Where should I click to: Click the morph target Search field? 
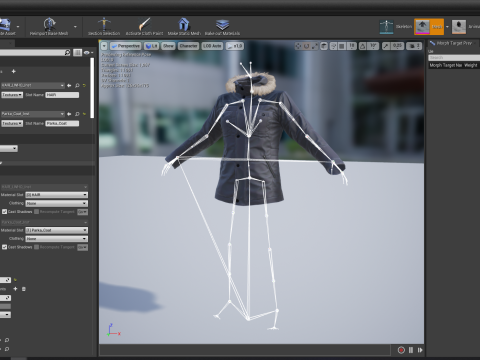pos(454,58)
